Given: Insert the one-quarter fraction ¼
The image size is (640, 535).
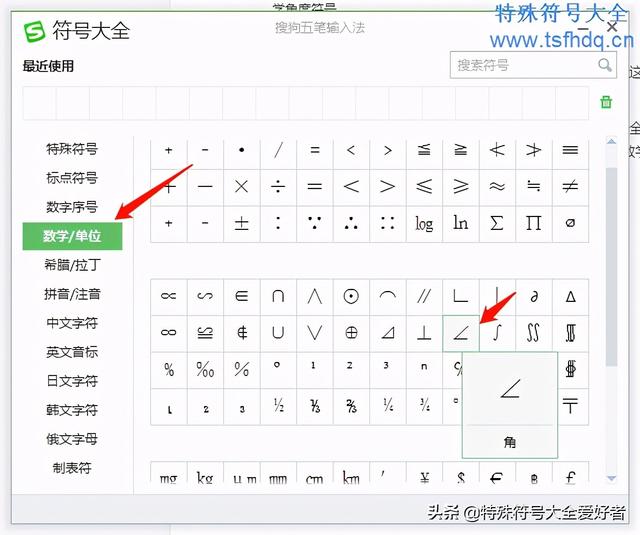Looking at the screenshot, I should pos(388,406).
